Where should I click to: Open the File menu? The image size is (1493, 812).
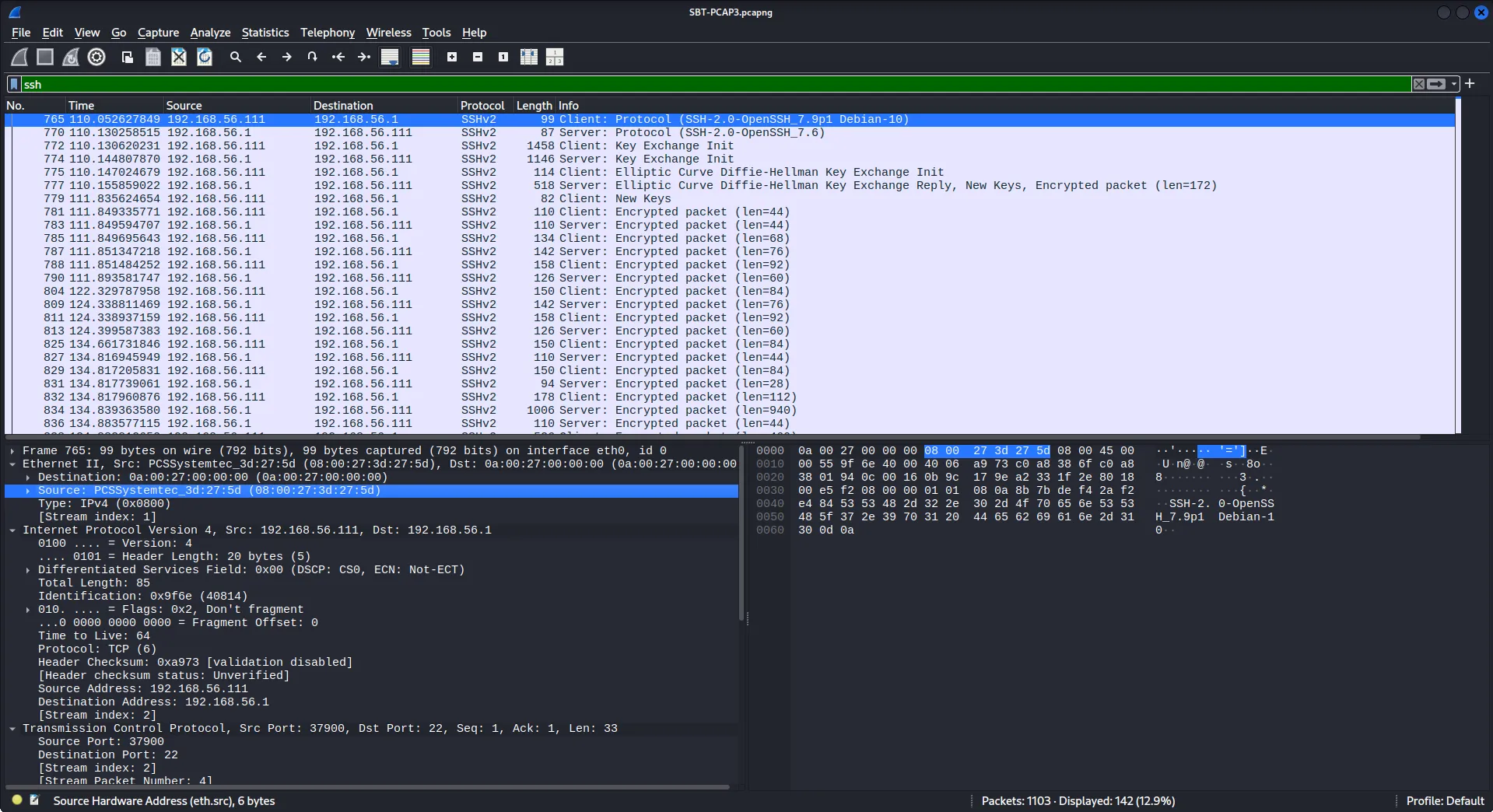tap(21, 33)
